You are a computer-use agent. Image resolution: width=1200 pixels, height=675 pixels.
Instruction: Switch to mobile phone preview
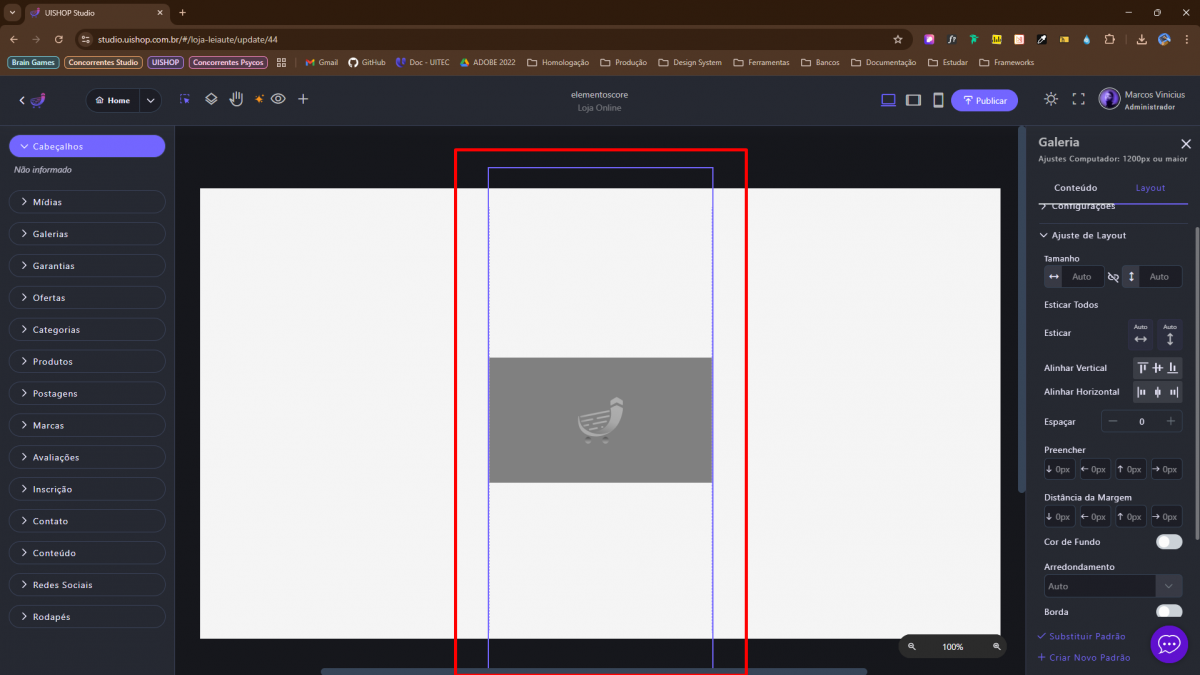(938, 100)
